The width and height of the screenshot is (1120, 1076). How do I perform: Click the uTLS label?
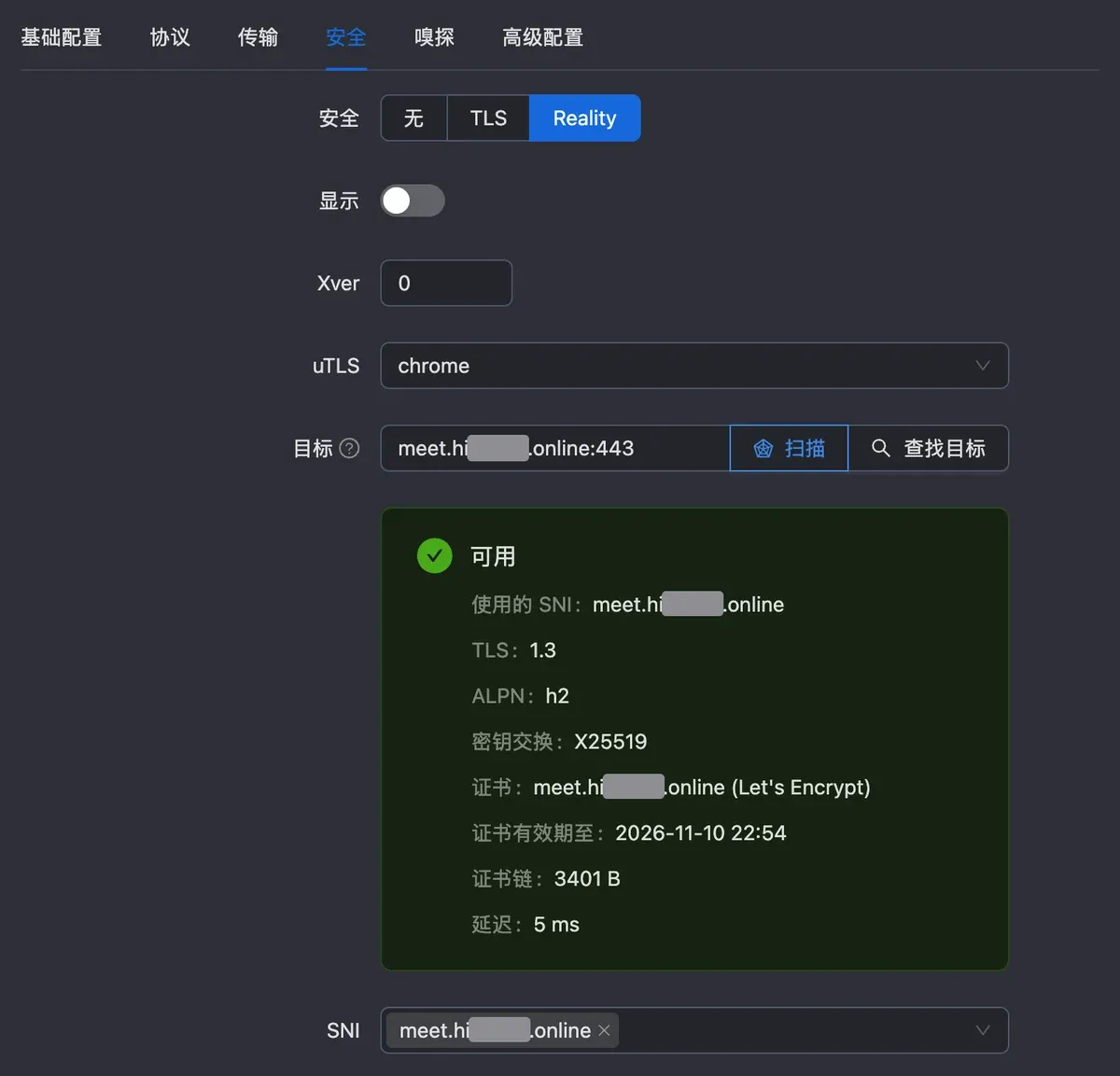point(336,366)
